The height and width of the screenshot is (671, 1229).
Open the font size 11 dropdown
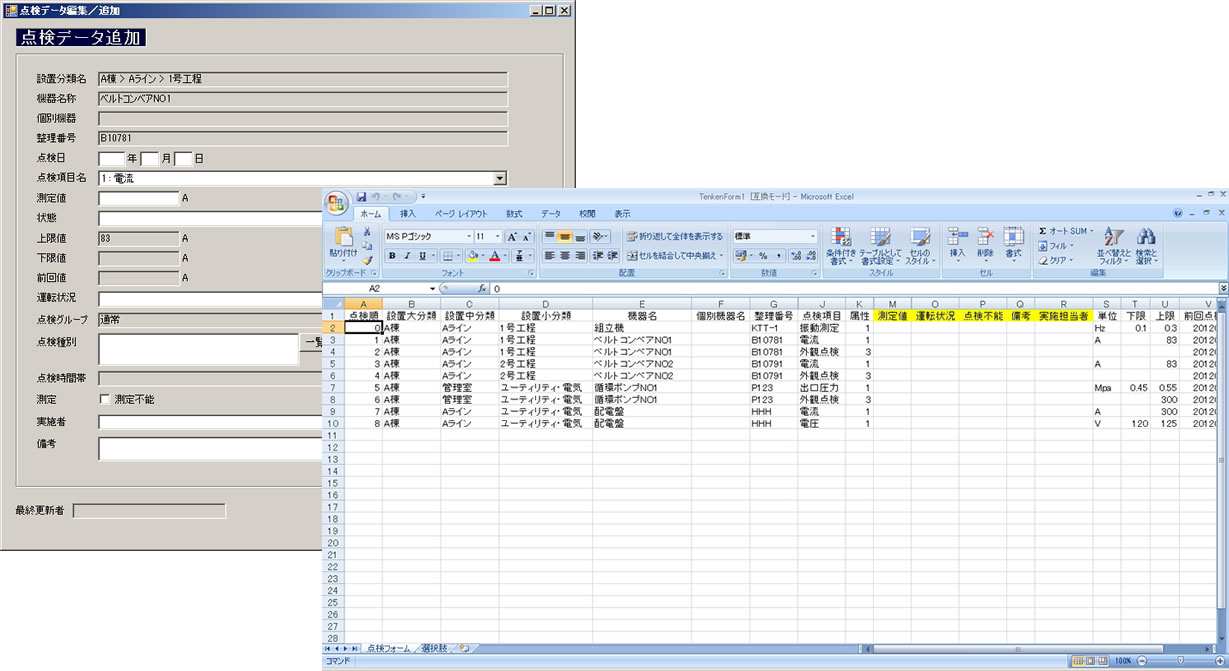click(x=496, y=237)
